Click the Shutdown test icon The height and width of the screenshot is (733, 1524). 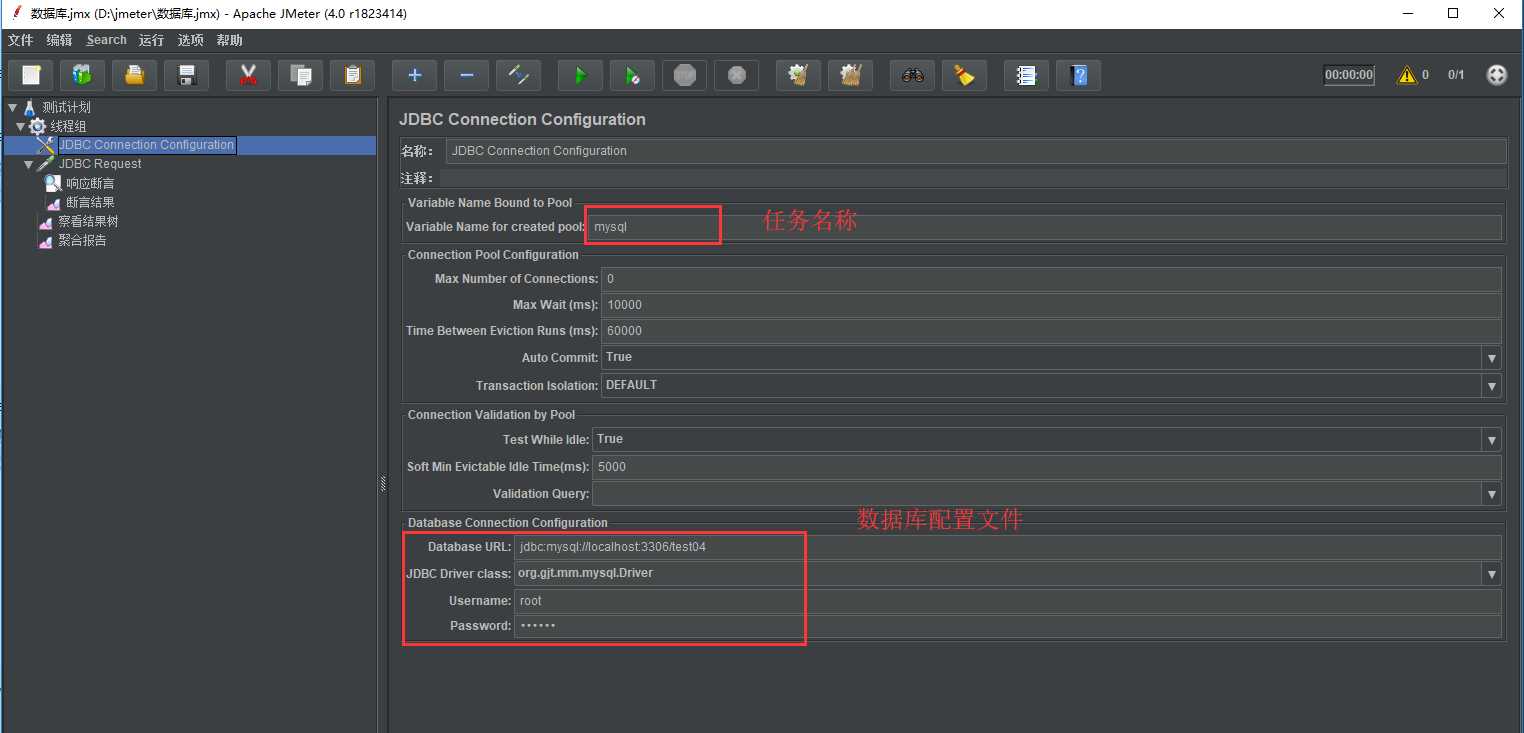coord(736,75)
